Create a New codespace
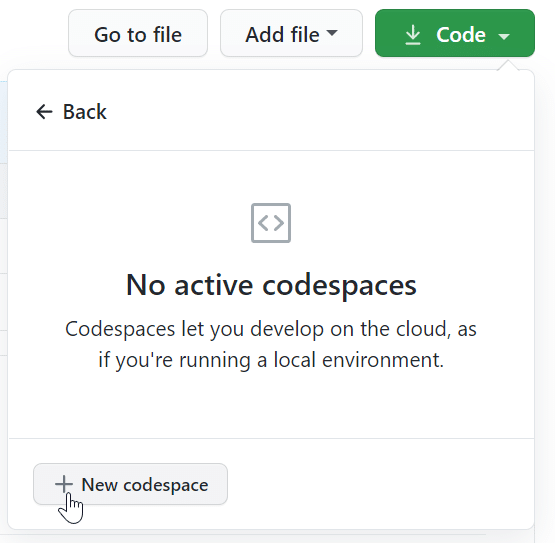Viewport: 555px width, 543px height. coord(130,484)
